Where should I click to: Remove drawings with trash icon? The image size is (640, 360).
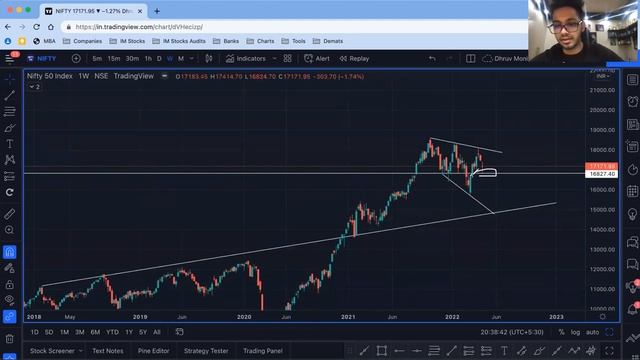pos(10,339)
